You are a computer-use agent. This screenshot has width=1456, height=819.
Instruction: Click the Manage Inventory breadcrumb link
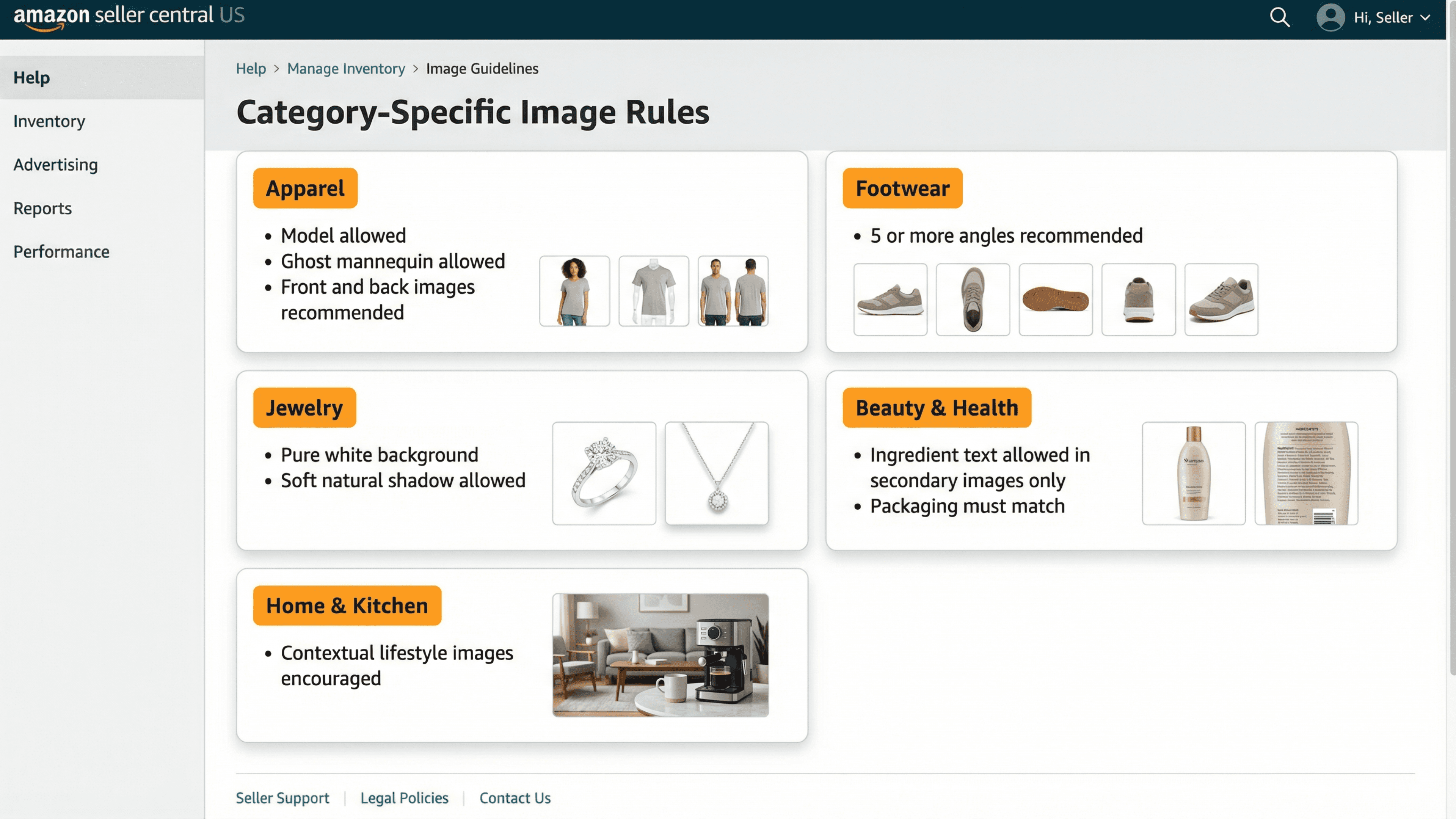(x=346, y=68)
